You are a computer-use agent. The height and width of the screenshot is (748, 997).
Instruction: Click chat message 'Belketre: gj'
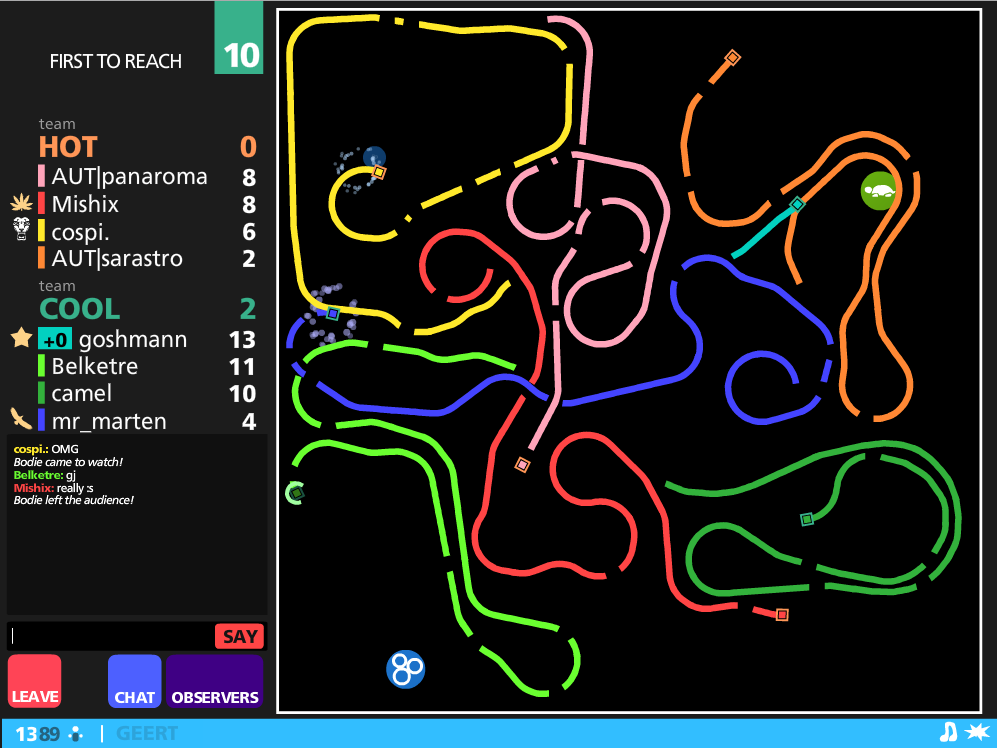pyautogui.click(x=45, y=475)
